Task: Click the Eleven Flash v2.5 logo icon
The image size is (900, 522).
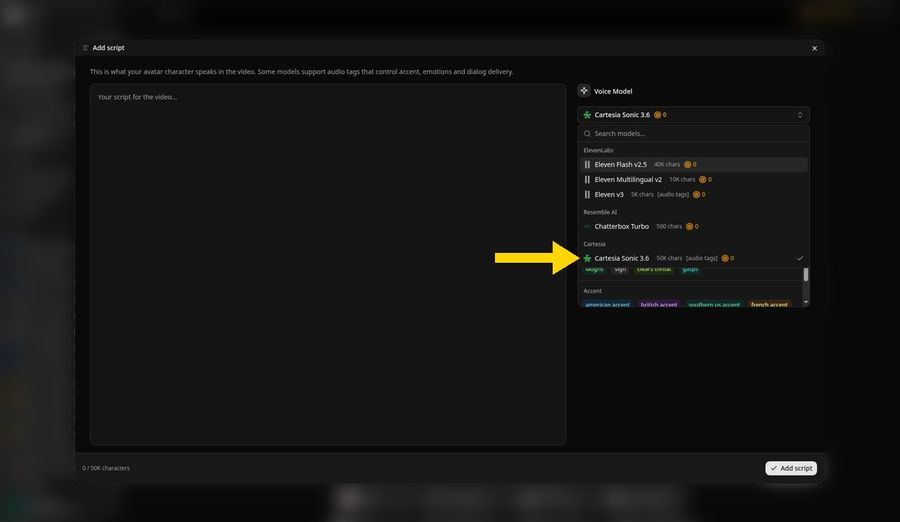Action: tap(587, 164)
